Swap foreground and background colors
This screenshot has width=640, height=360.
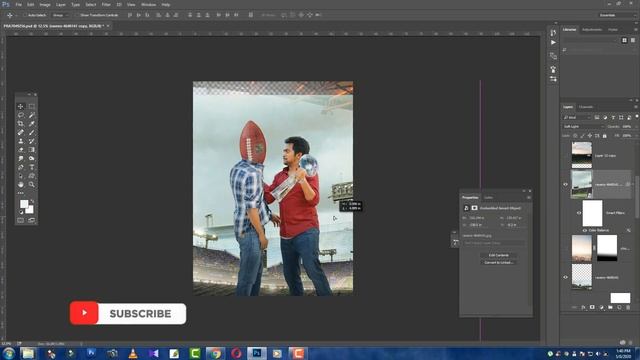[x=32, y=201]
